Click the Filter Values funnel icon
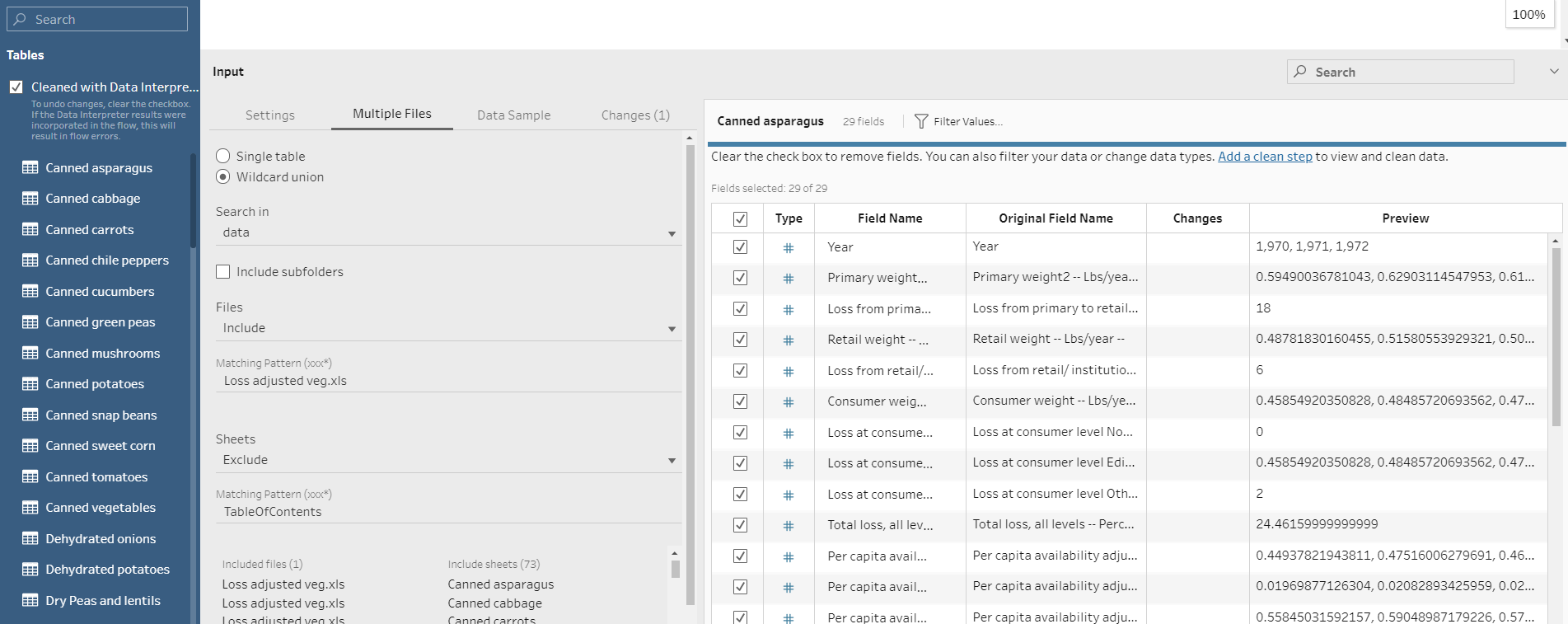Viewport: 1568px width, 624px height. (x=921, y=122)
